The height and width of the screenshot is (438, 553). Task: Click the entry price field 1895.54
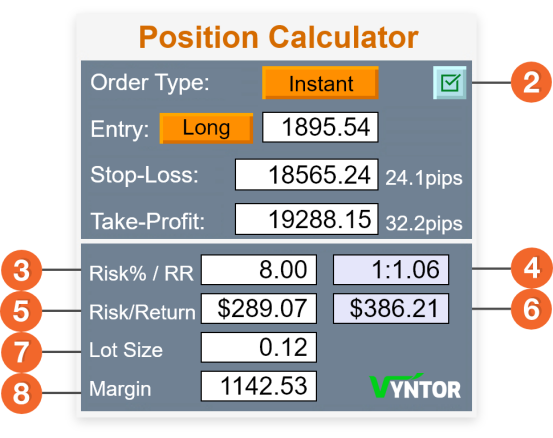(x=320, y=127)
